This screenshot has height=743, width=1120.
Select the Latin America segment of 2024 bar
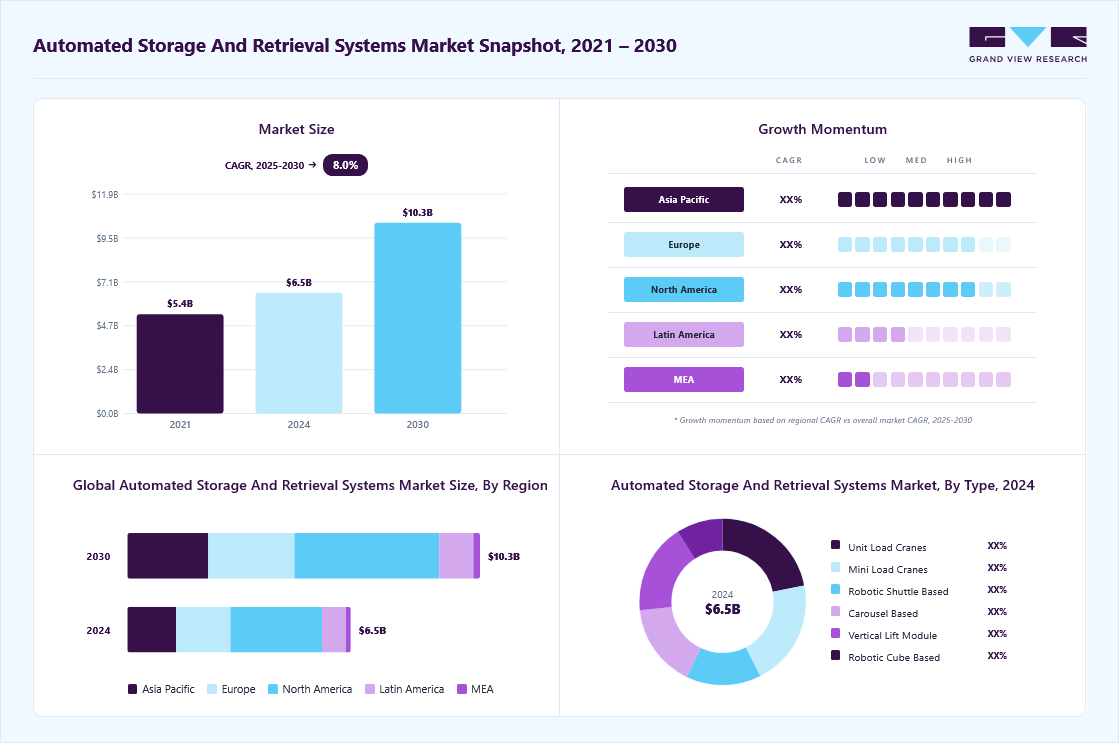[334, 629]
